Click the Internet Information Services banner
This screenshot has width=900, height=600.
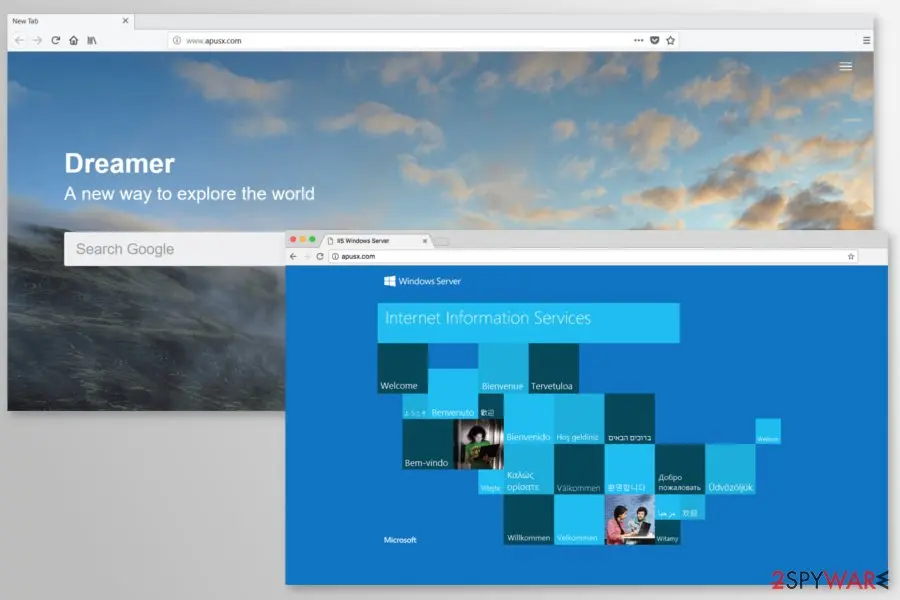(x=529, y=323)
